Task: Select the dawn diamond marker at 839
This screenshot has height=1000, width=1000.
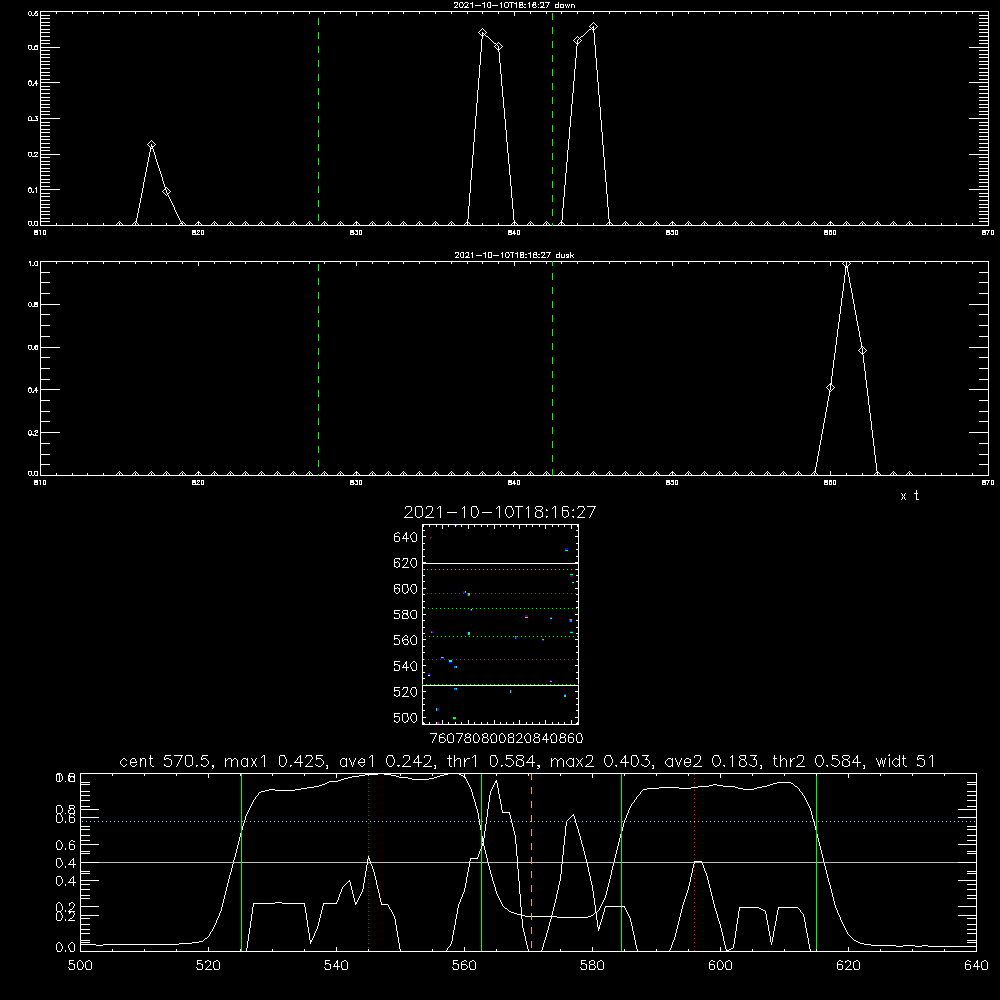Action: (499, 47)
